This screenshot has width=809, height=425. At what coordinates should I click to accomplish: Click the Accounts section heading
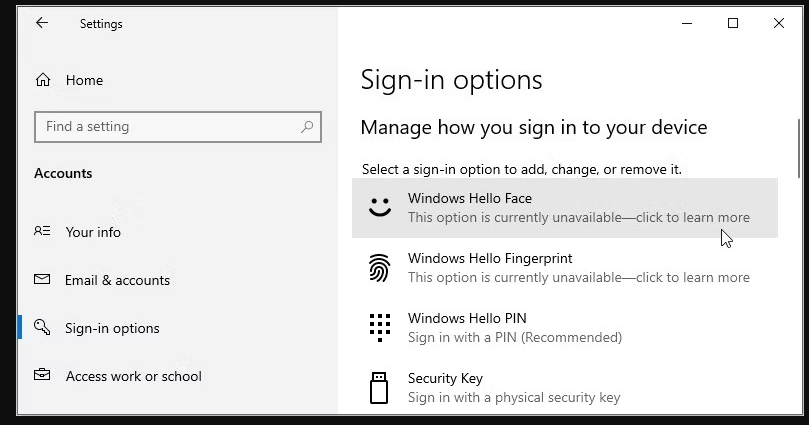pos(63,173)
